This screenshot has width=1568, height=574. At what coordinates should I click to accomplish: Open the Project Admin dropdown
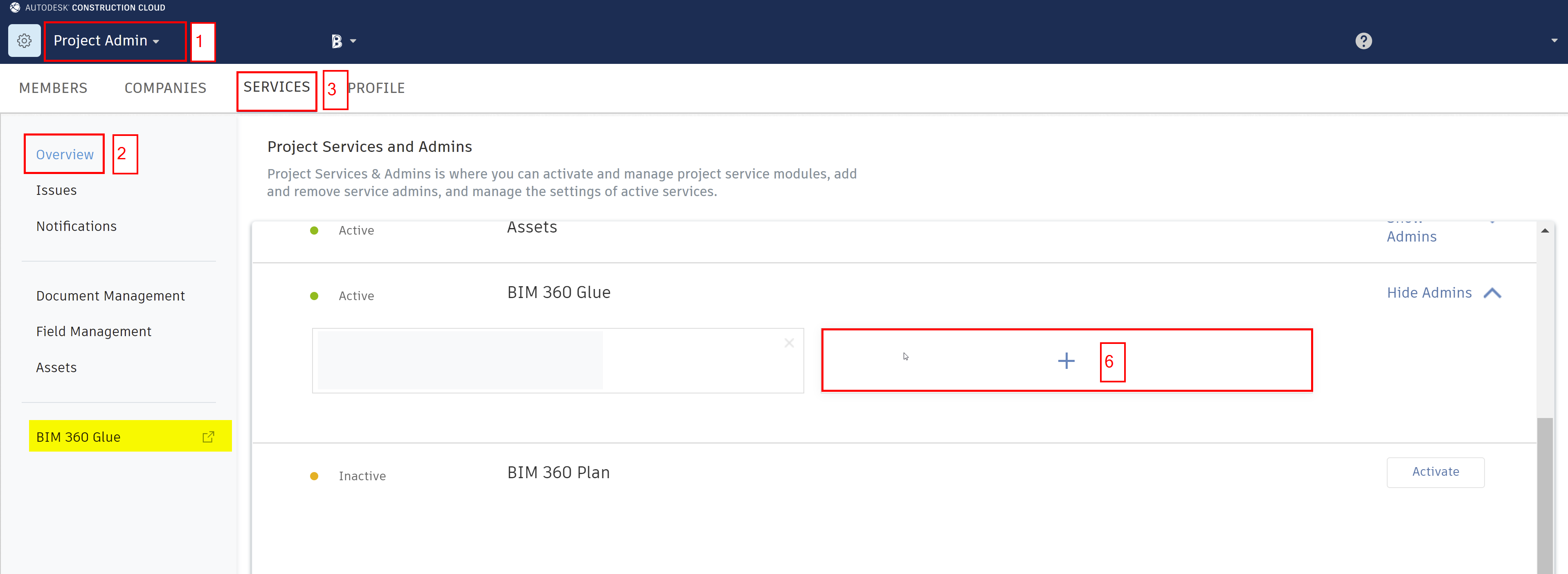pos(106,41)
